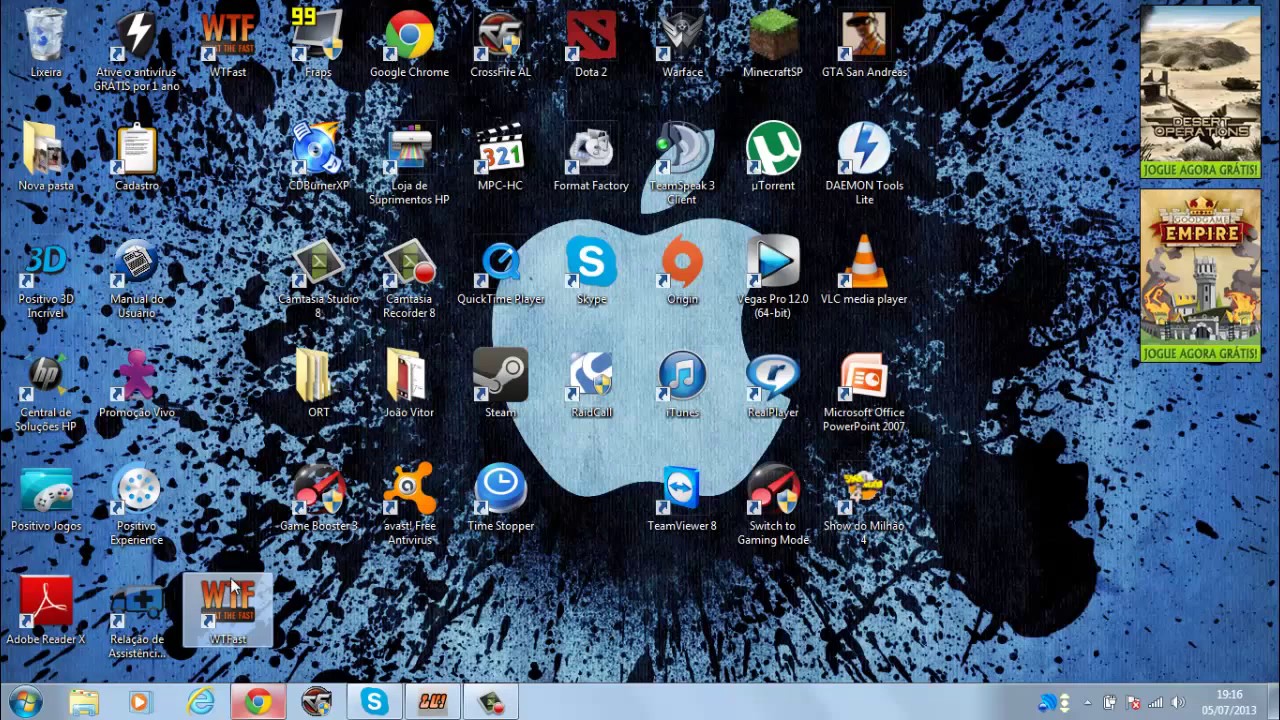Open the Desert Operations ad gadget
The width and height of the screenshot is (1280, 720).
[1200, 92]
